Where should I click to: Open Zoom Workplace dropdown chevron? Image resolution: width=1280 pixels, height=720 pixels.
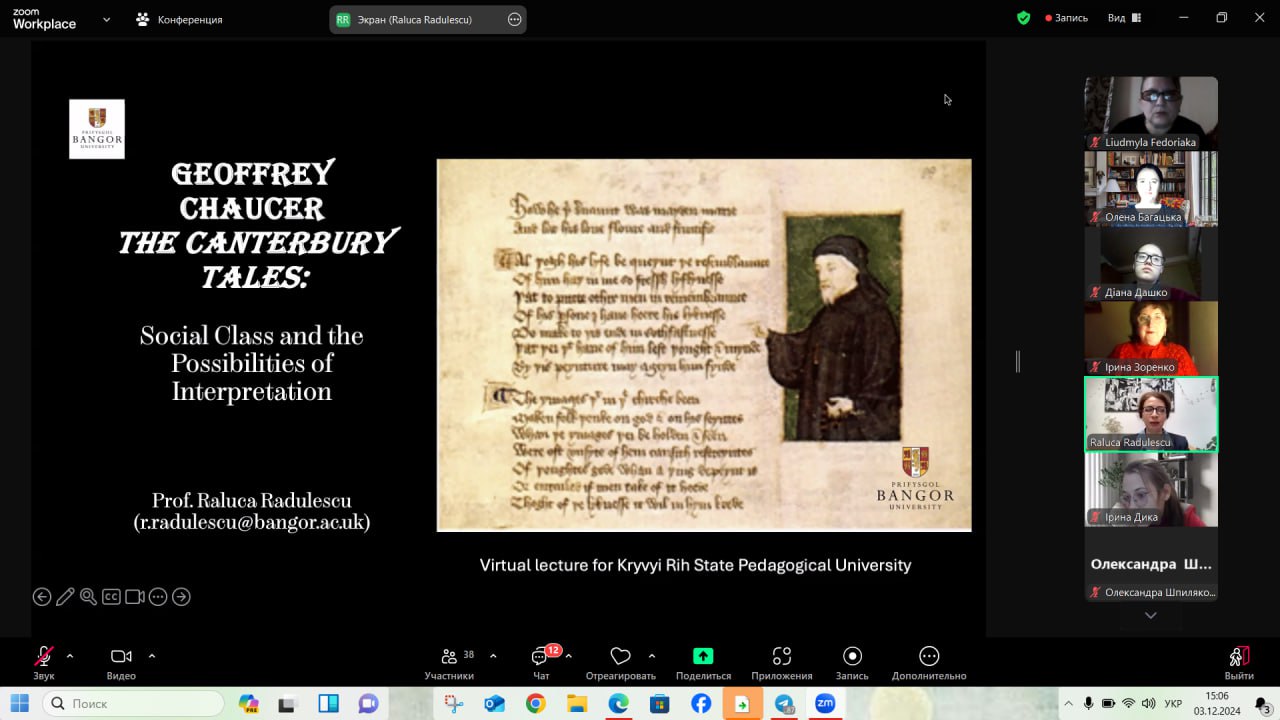click(x=106, y=19)
